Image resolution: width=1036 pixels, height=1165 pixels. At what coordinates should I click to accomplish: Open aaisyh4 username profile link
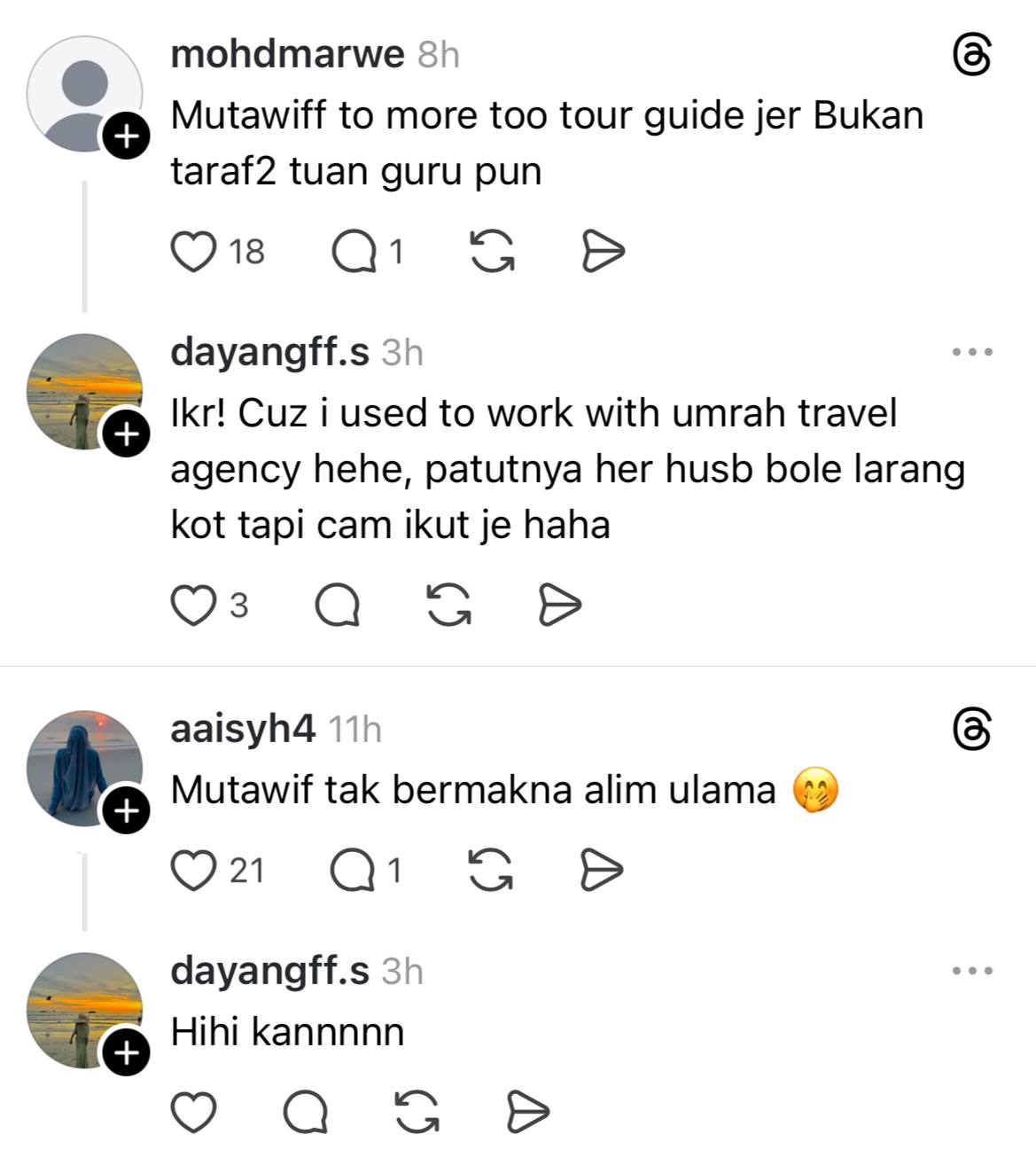(x=243, y=729)
